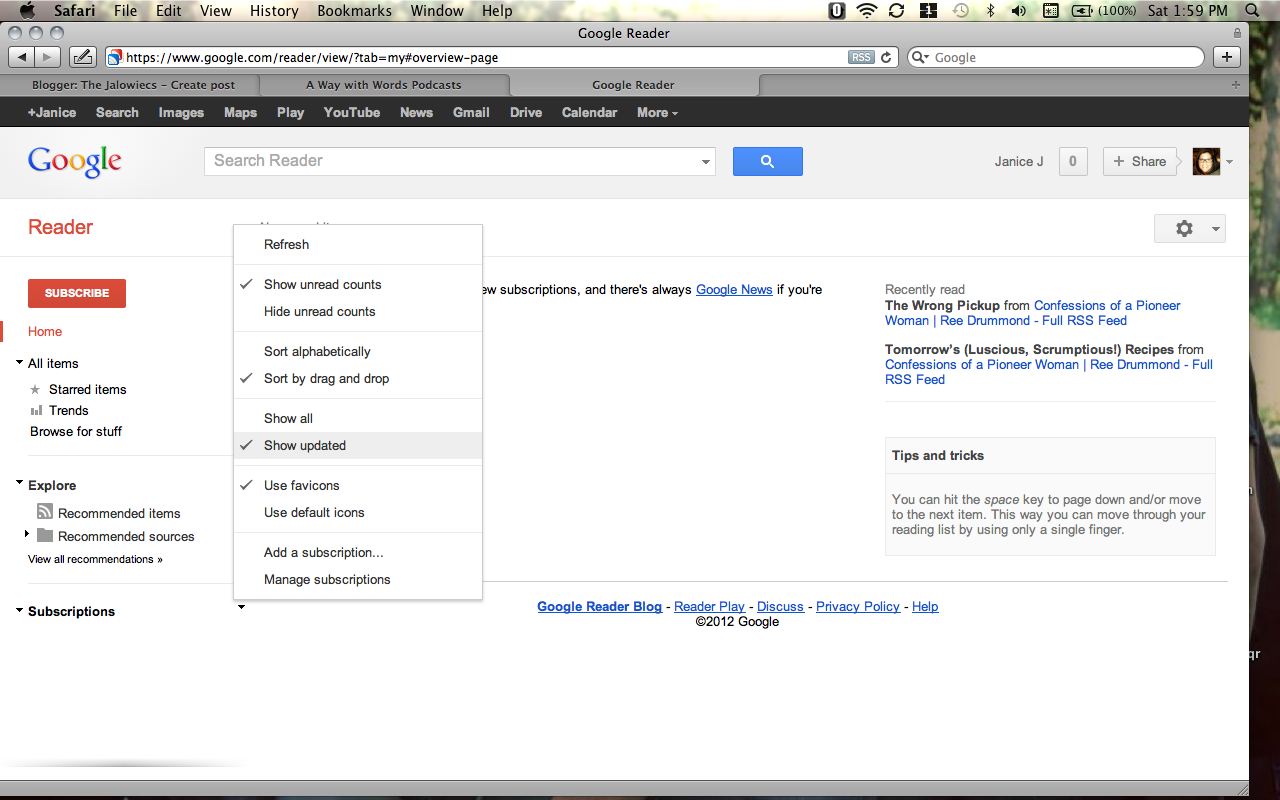
Task: Open the Google Reader Blog link
Action: (599, 606)
